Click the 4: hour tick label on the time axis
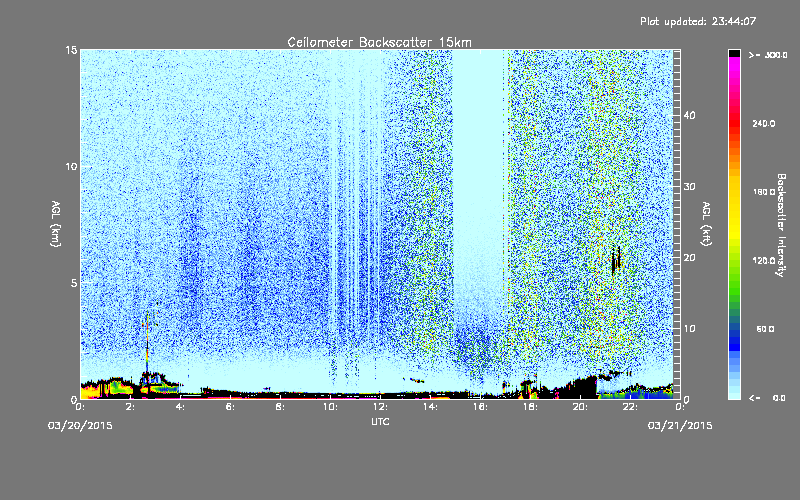The height and width of the screenshot is (500, 800). [181, 407]
